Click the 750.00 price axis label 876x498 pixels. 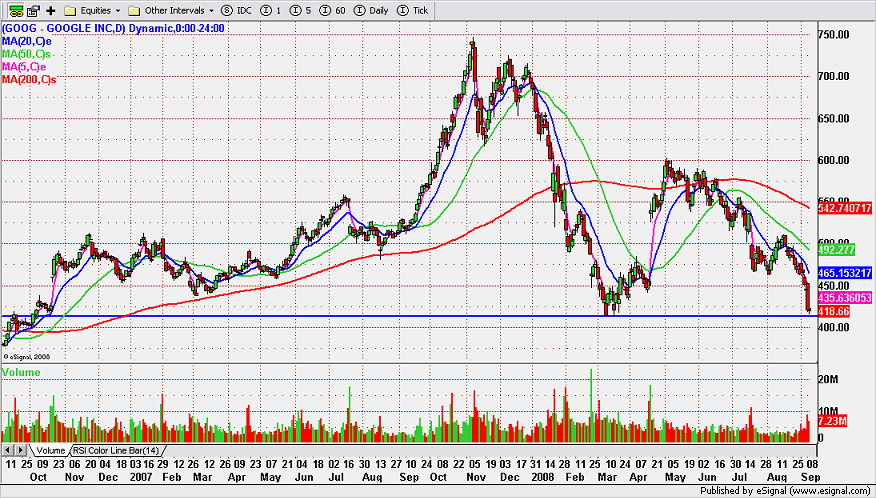[834, 35]
